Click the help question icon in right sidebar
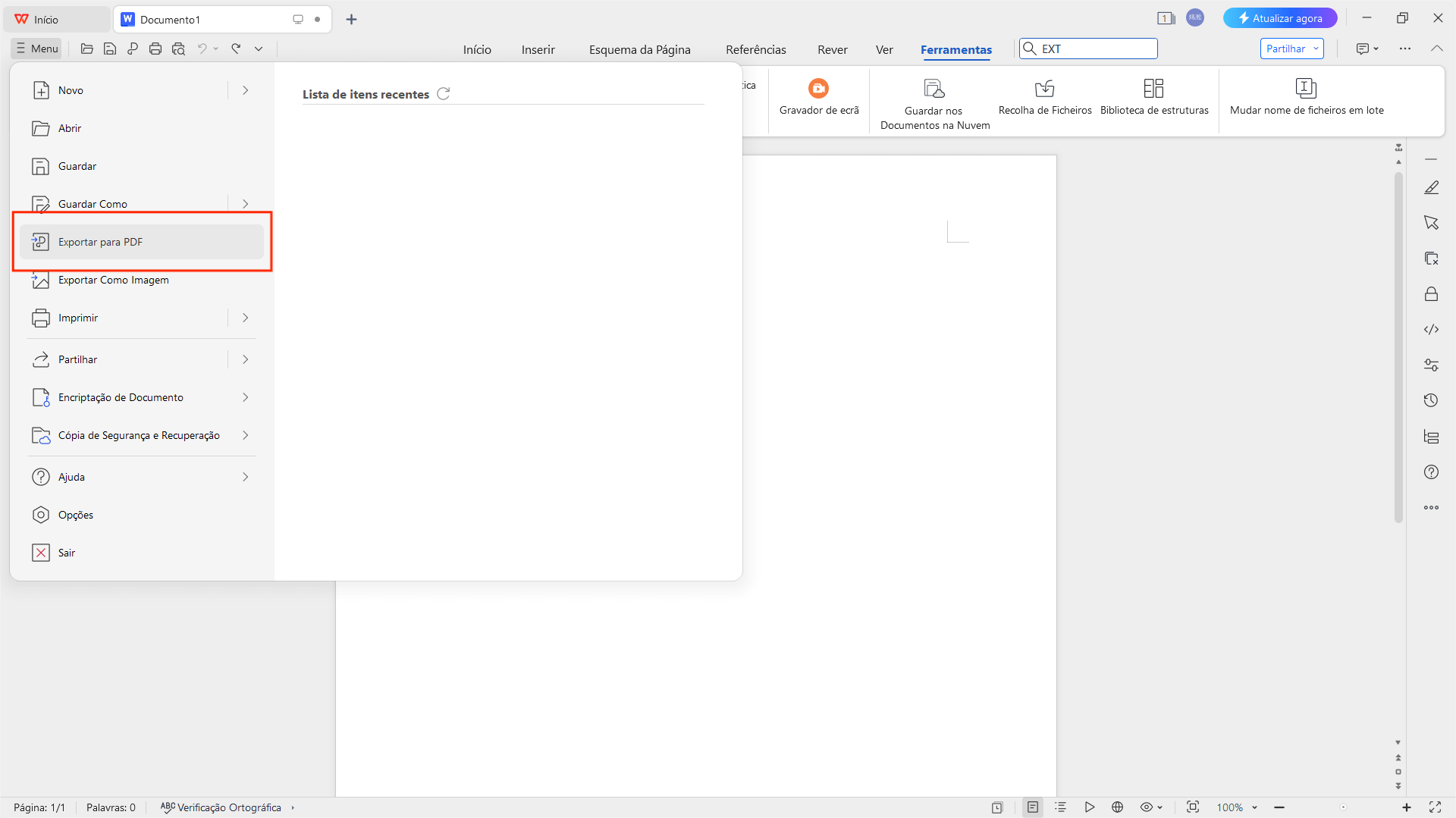1456x818 pixels. [1431, 472]
